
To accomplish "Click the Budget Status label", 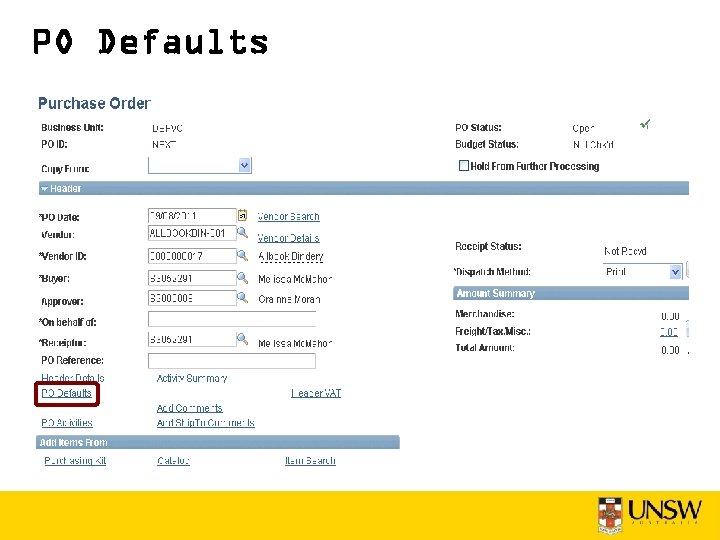I will coord(487,144).
